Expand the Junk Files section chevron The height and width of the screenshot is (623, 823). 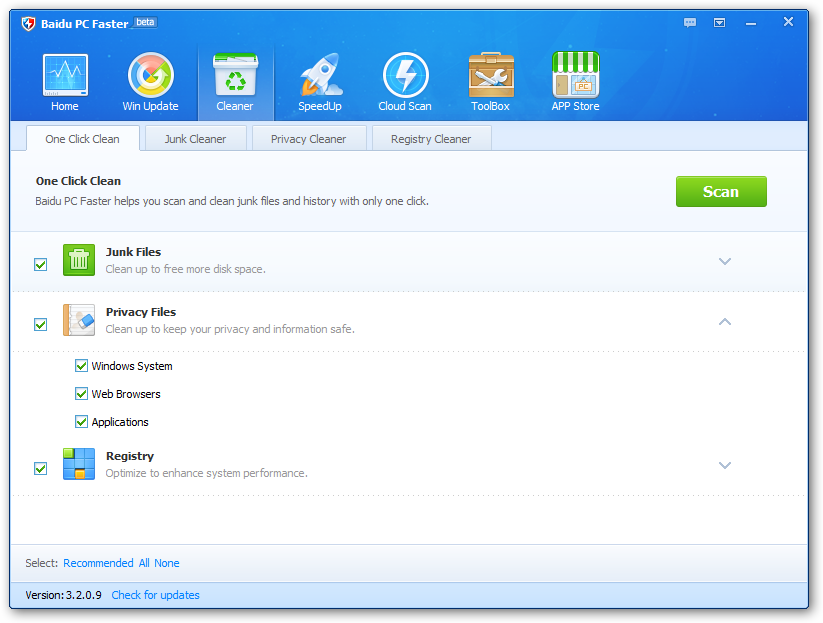[725, 261]
